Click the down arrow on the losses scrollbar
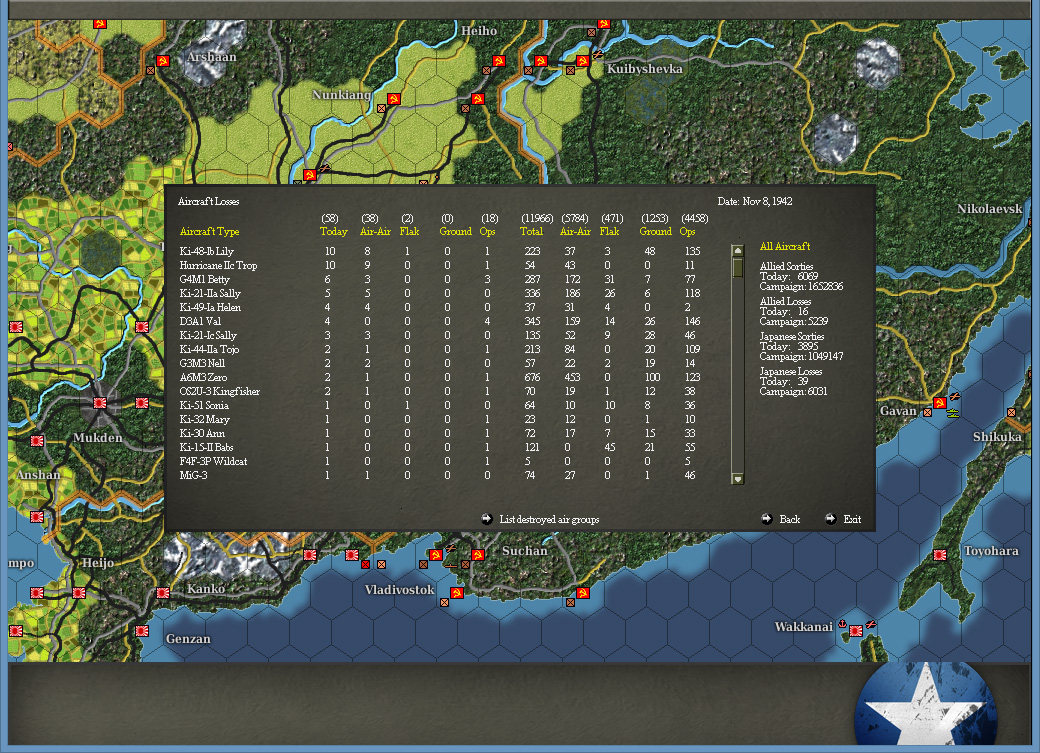 (x=737, y=477)
